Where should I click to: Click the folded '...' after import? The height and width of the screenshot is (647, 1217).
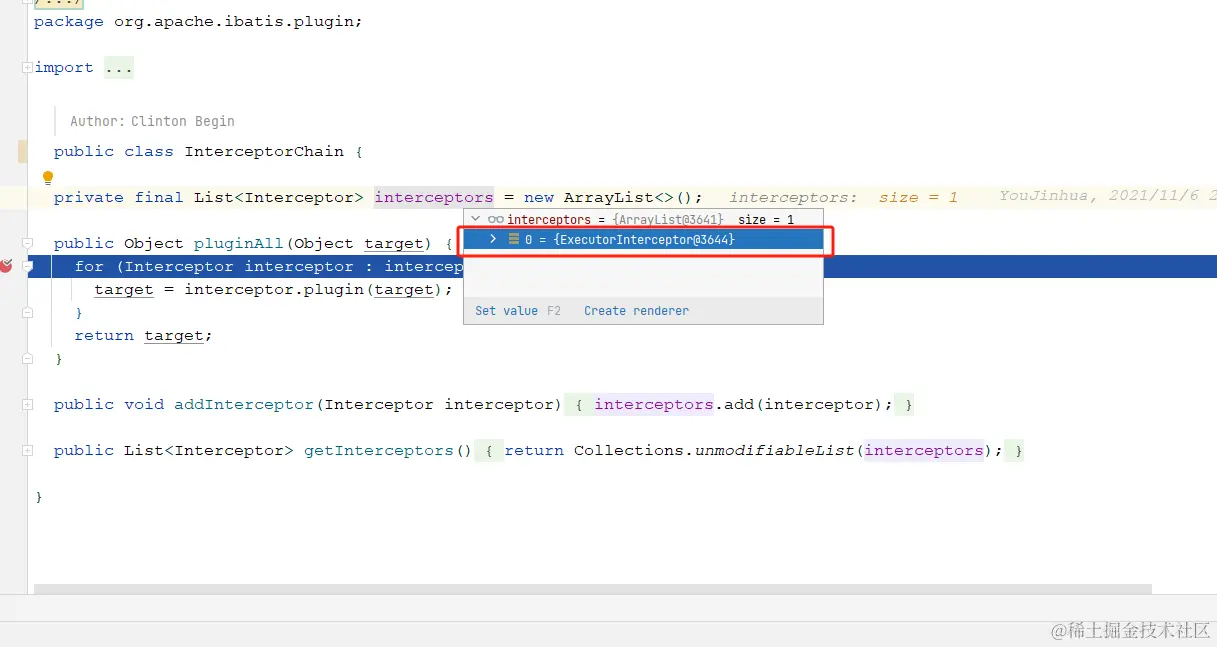(119, 67)
